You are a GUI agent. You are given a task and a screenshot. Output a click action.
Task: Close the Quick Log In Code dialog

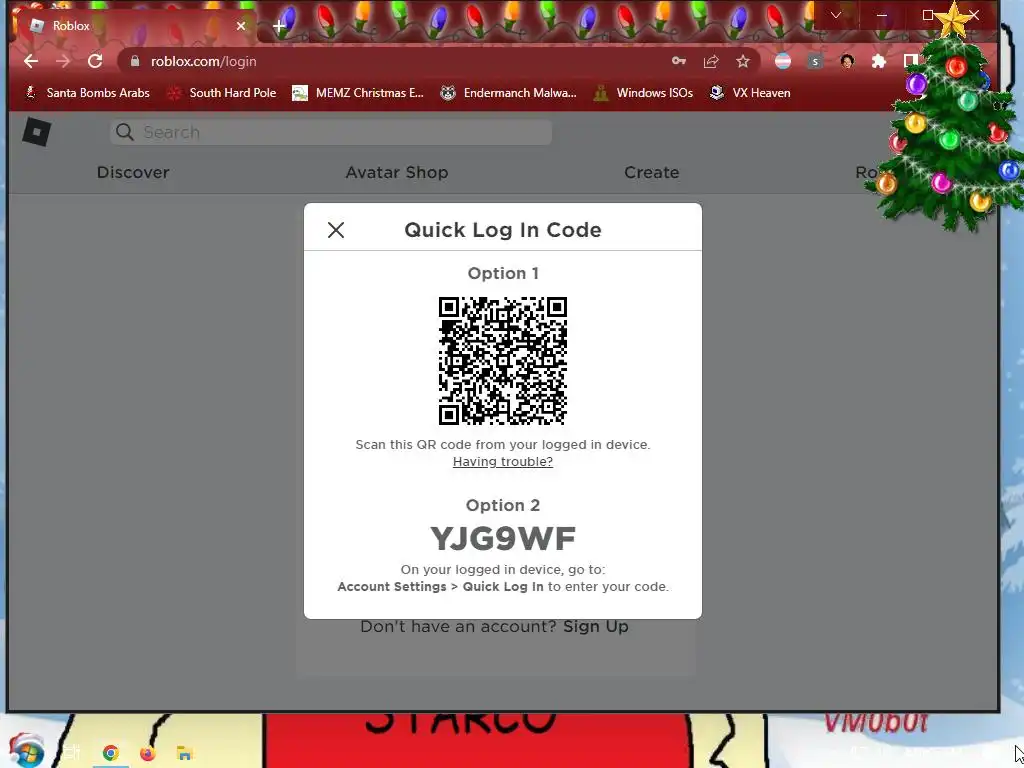click(x=336, y=230)
